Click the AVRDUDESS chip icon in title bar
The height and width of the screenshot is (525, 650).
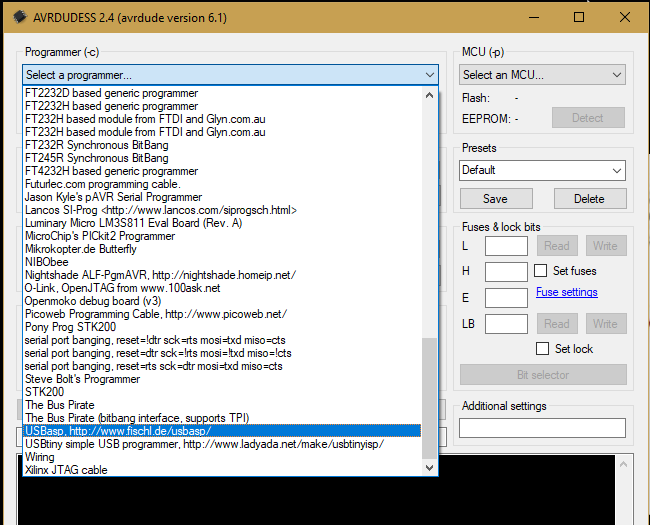point(20,17)
